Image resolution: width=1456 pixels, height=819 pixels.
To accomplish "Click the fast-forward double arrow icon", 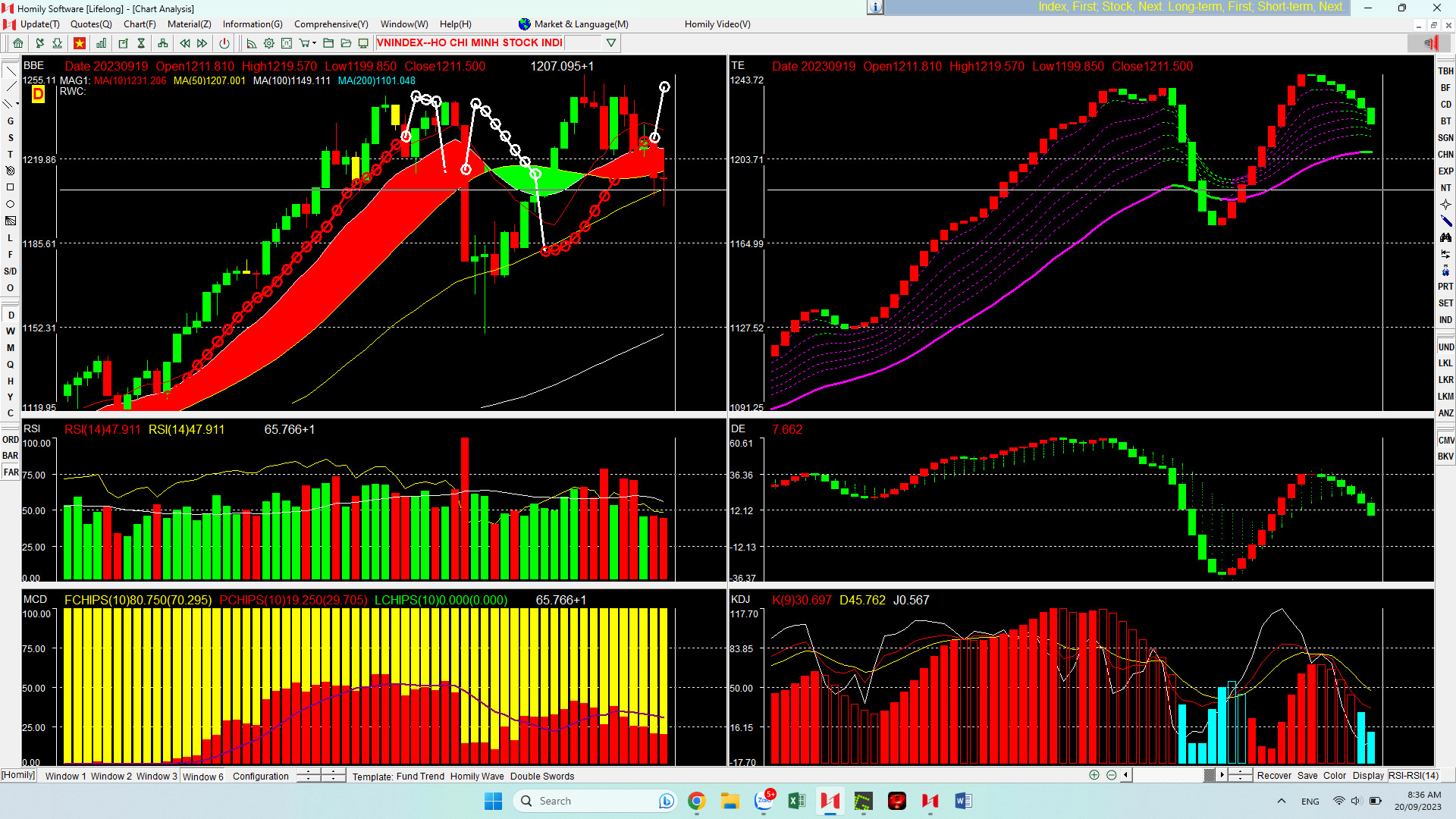I will click(202, 43).
